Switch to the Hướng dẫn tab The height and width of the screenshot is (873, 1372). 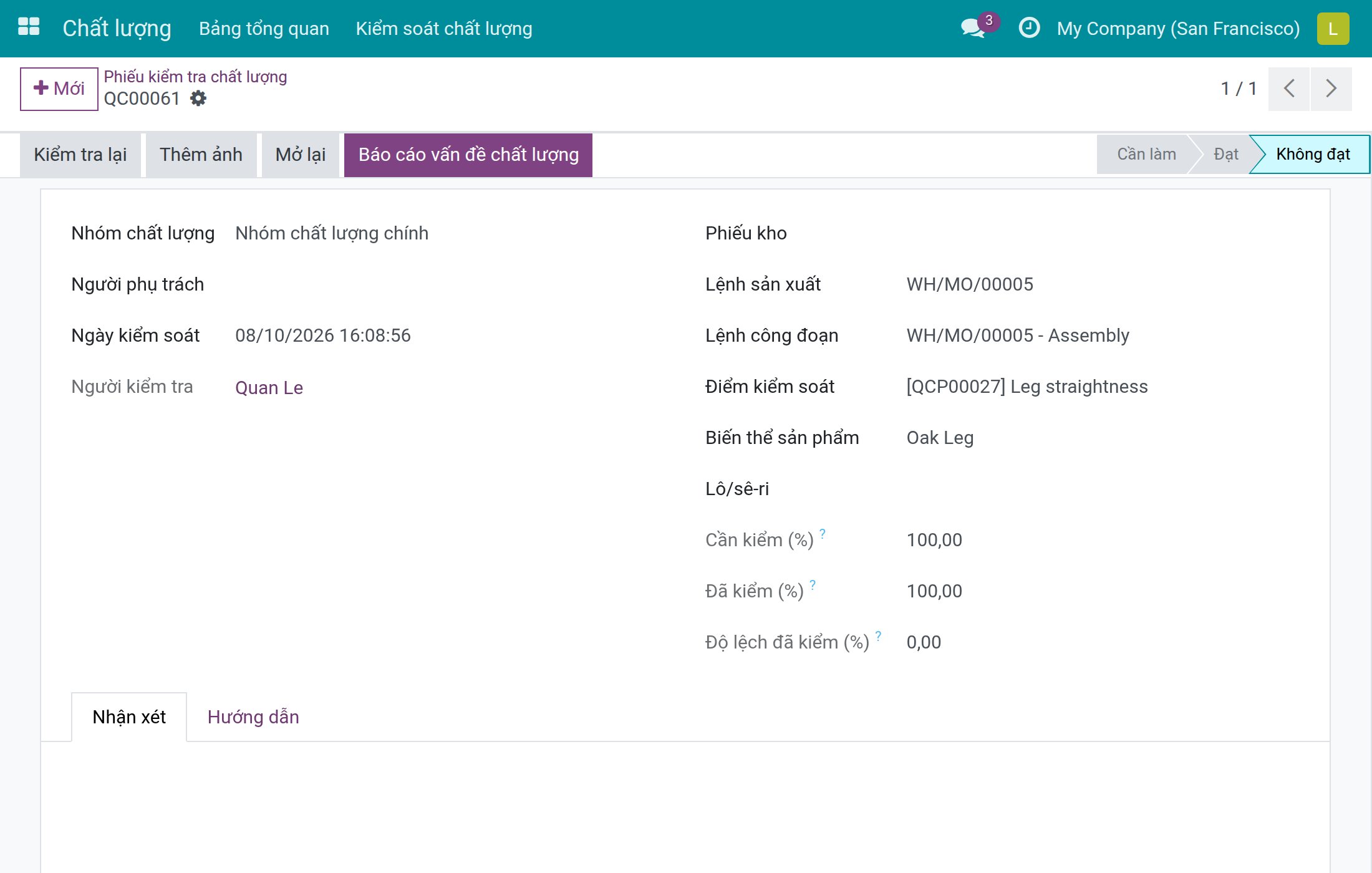(253, 717)
